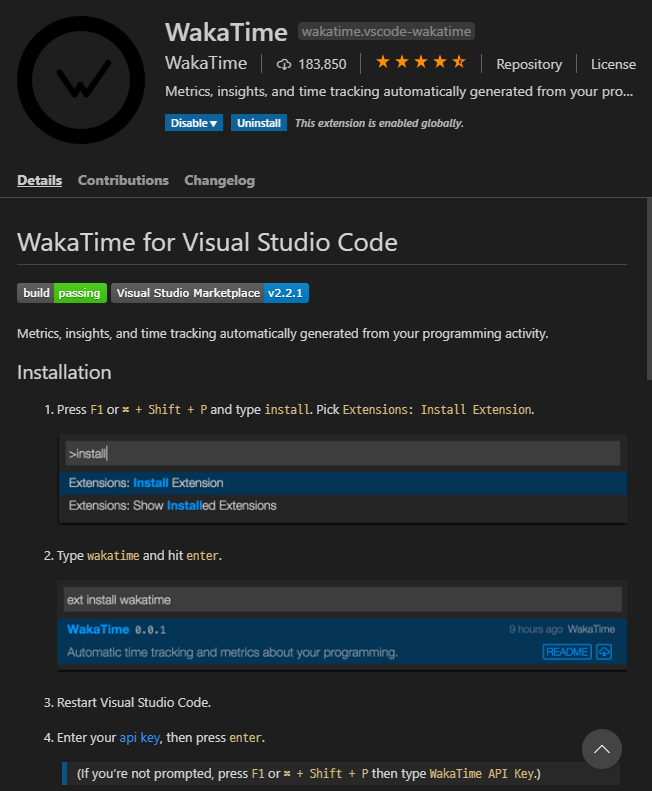Open the api key link
The height and width of the screenshot is (791, 652).
coord(140,738)
